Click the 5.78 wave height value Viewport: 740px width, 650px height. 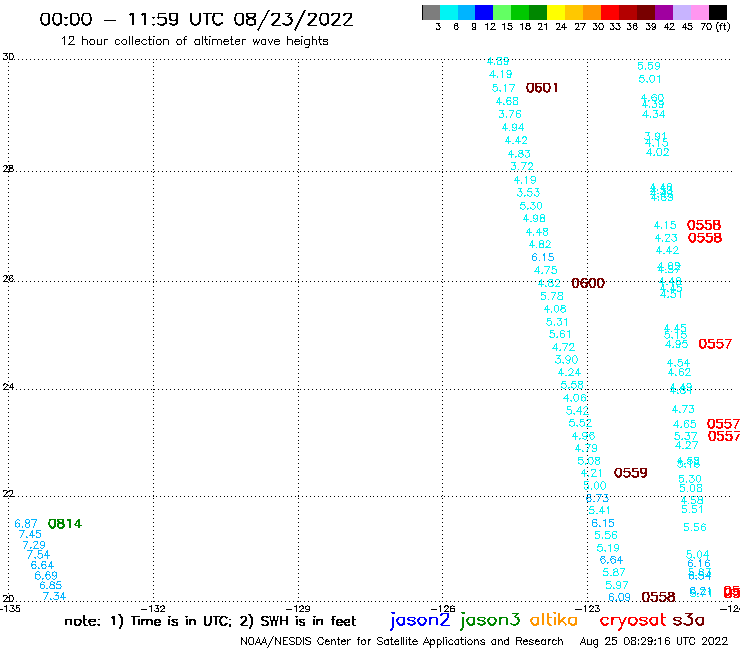[x=552, y=296]
